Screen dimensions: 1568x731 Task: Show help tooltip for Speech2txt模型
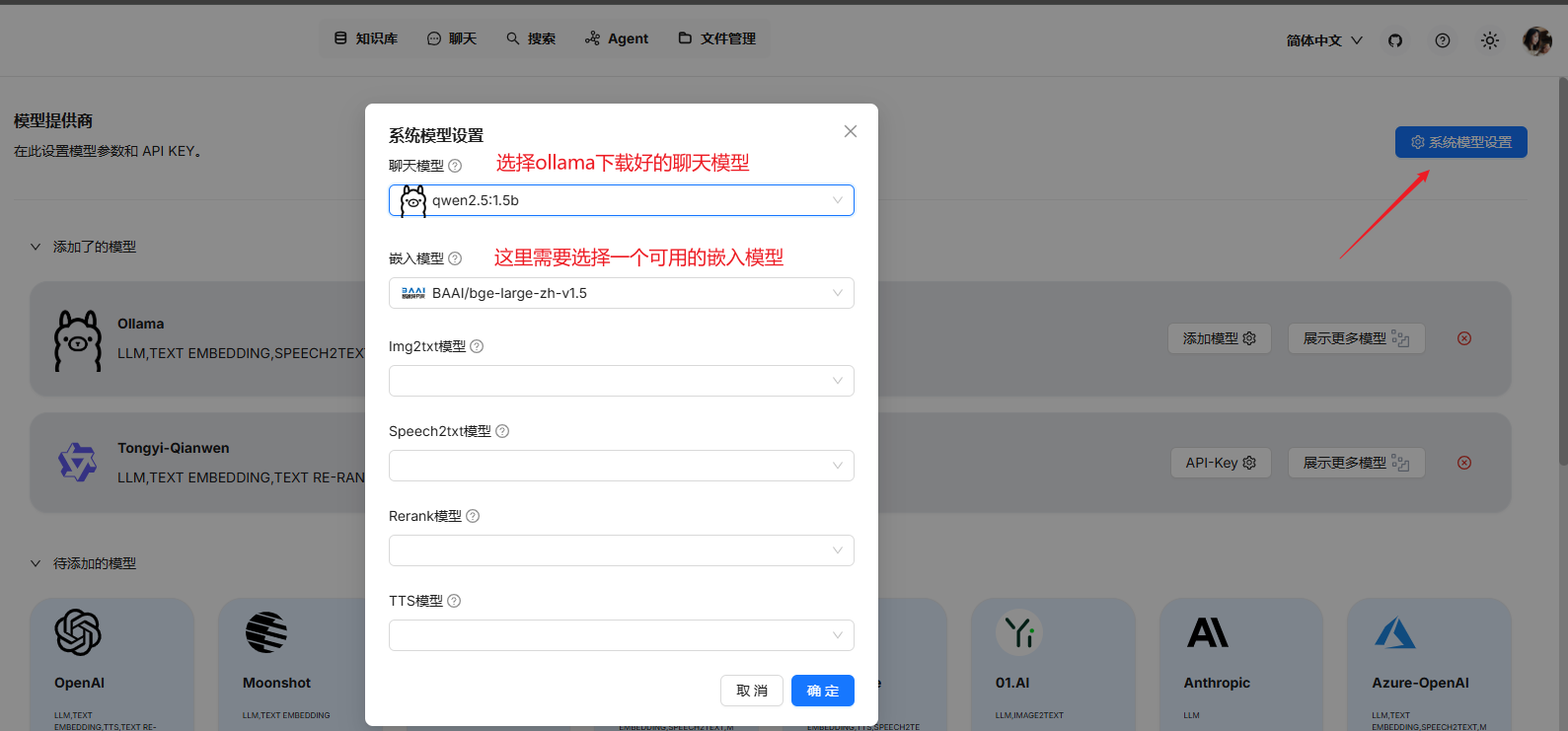tap(502, 431)
